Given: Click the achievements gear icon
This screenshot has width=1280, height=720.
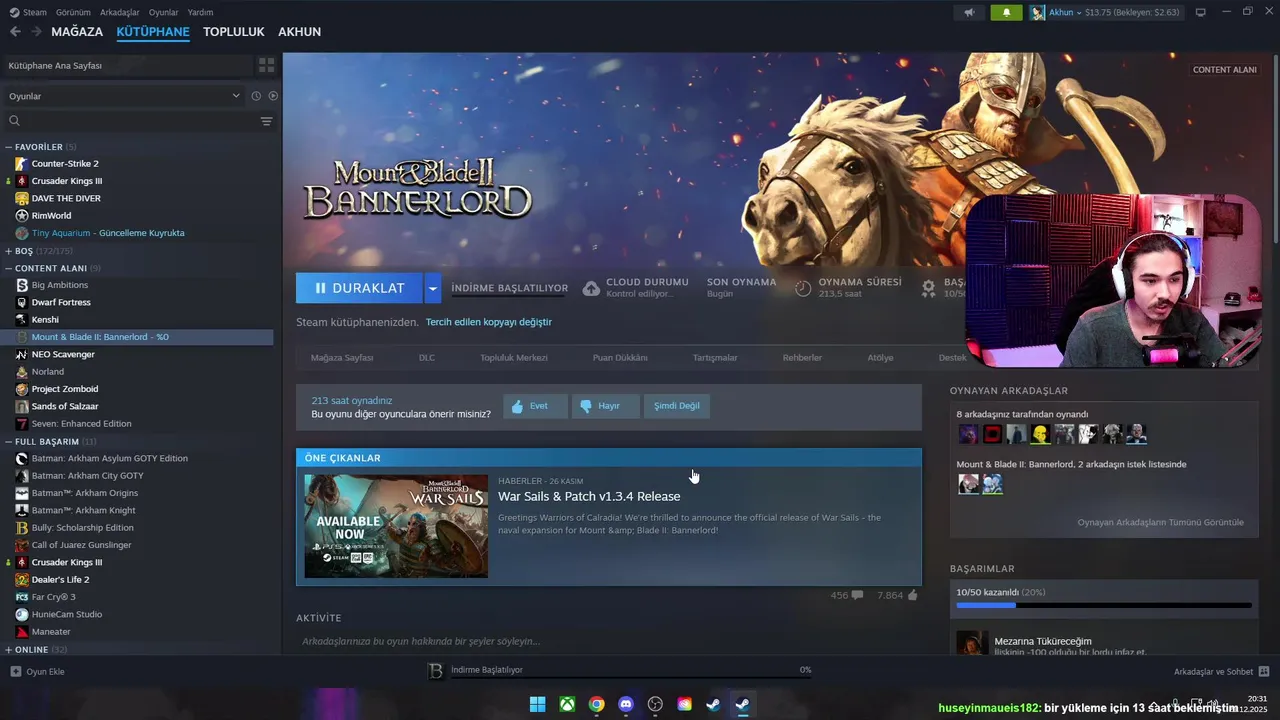Looking at the screenshot, I should coord(928,288).
